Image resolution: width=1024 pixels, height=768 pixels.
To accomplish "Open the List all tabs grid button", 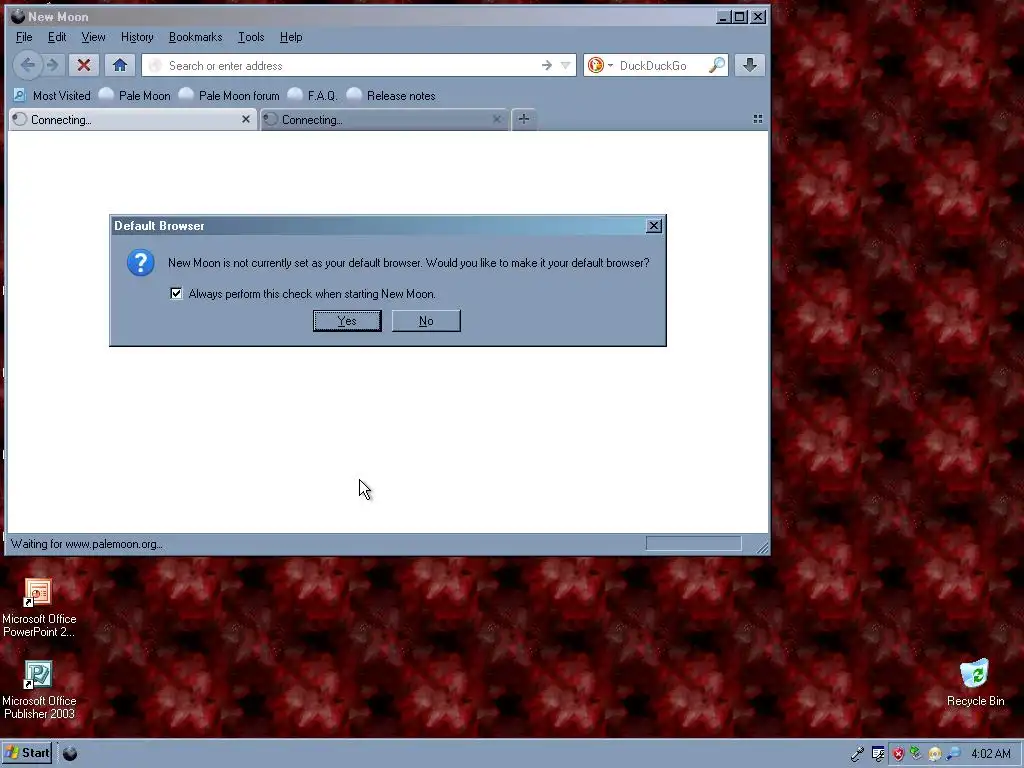I will click(758, 119).
